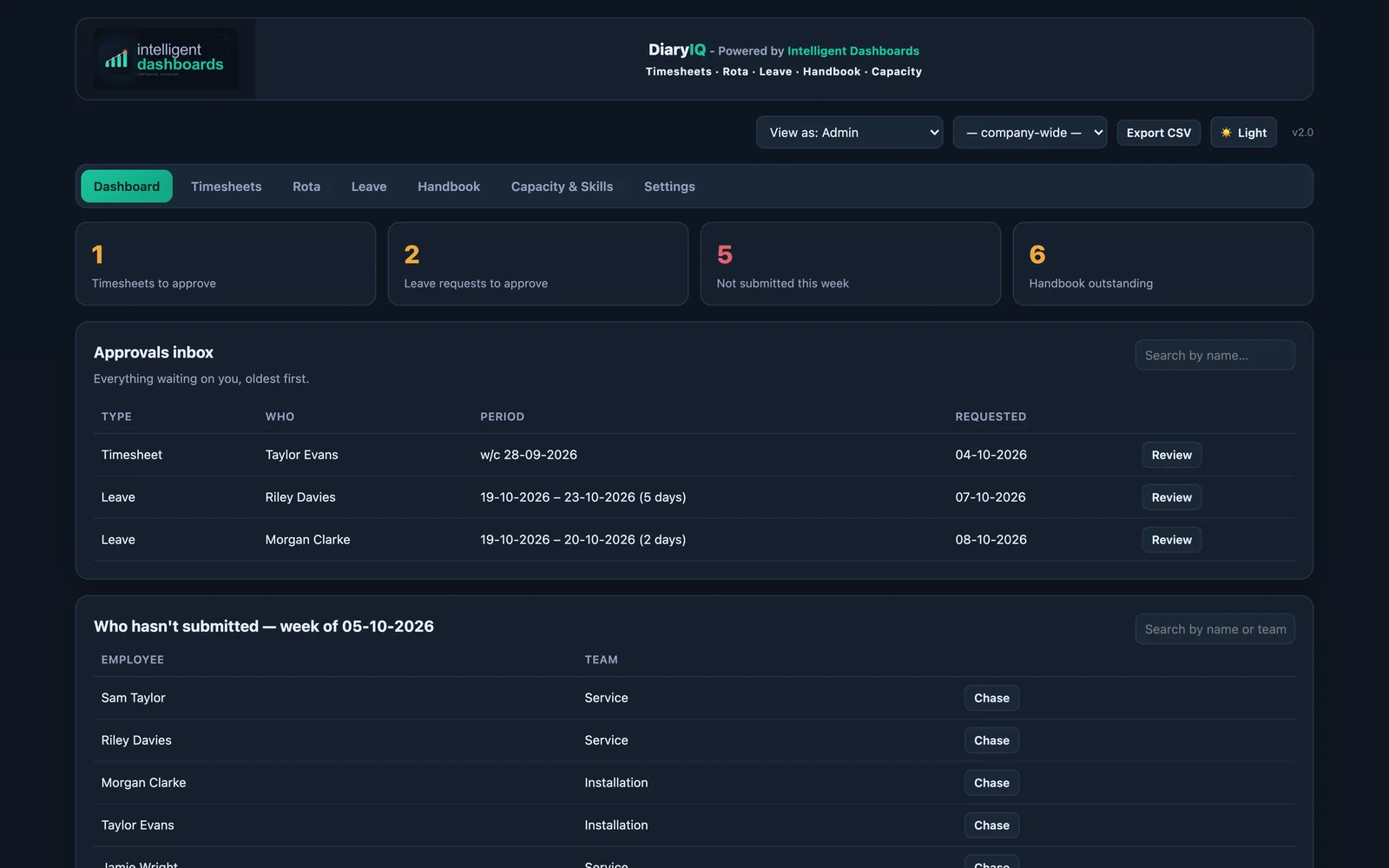Click Taylor Evans in the Approvals inbox
Screen dimensions: 1389x868
coord(301,455)
